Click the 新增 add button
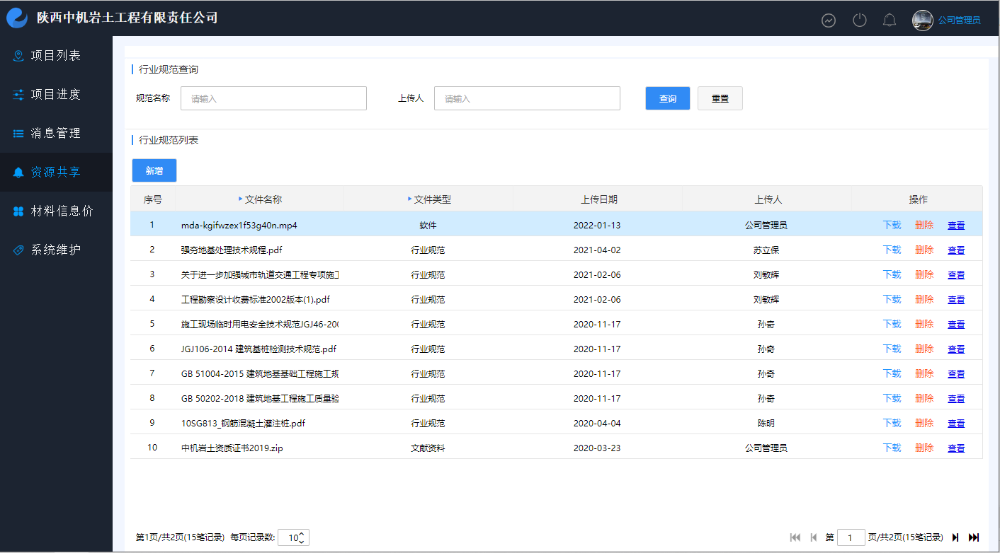Image resolution: width=1000 pixels, height=553 pixels. pyautogui.click(x=154, y=171)
